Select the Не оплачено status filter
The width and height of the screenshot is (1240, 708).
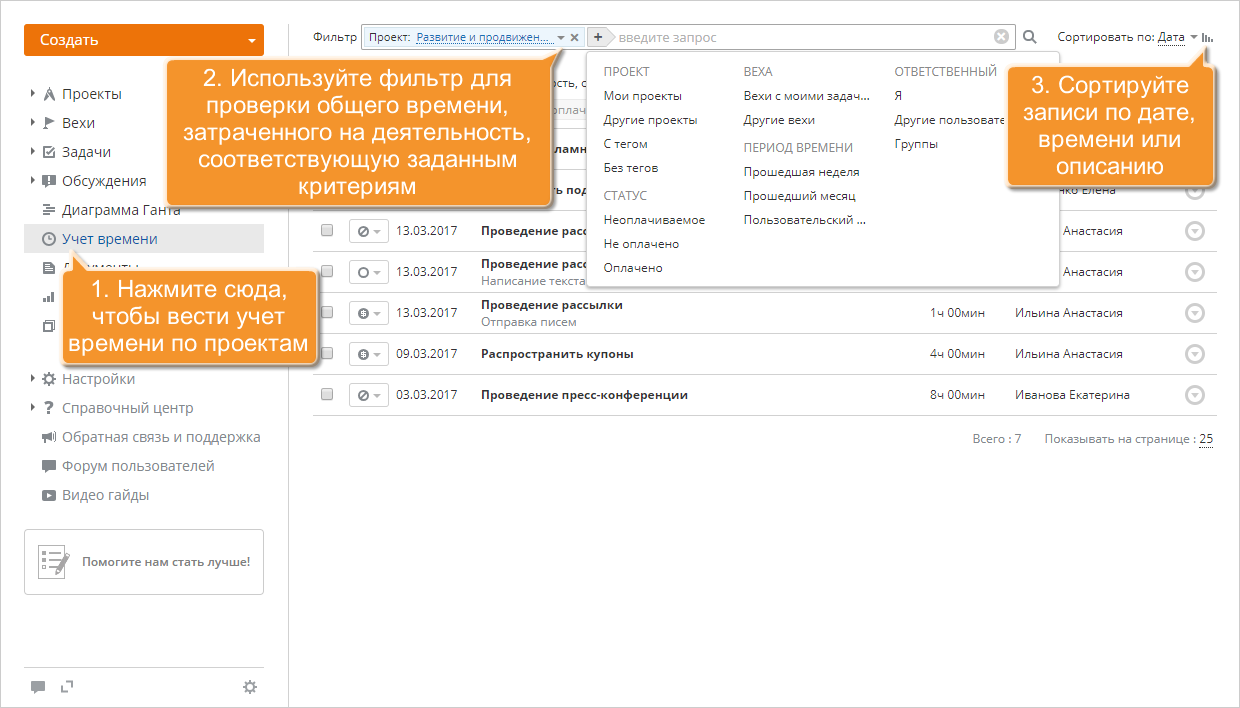coord(641,244)
